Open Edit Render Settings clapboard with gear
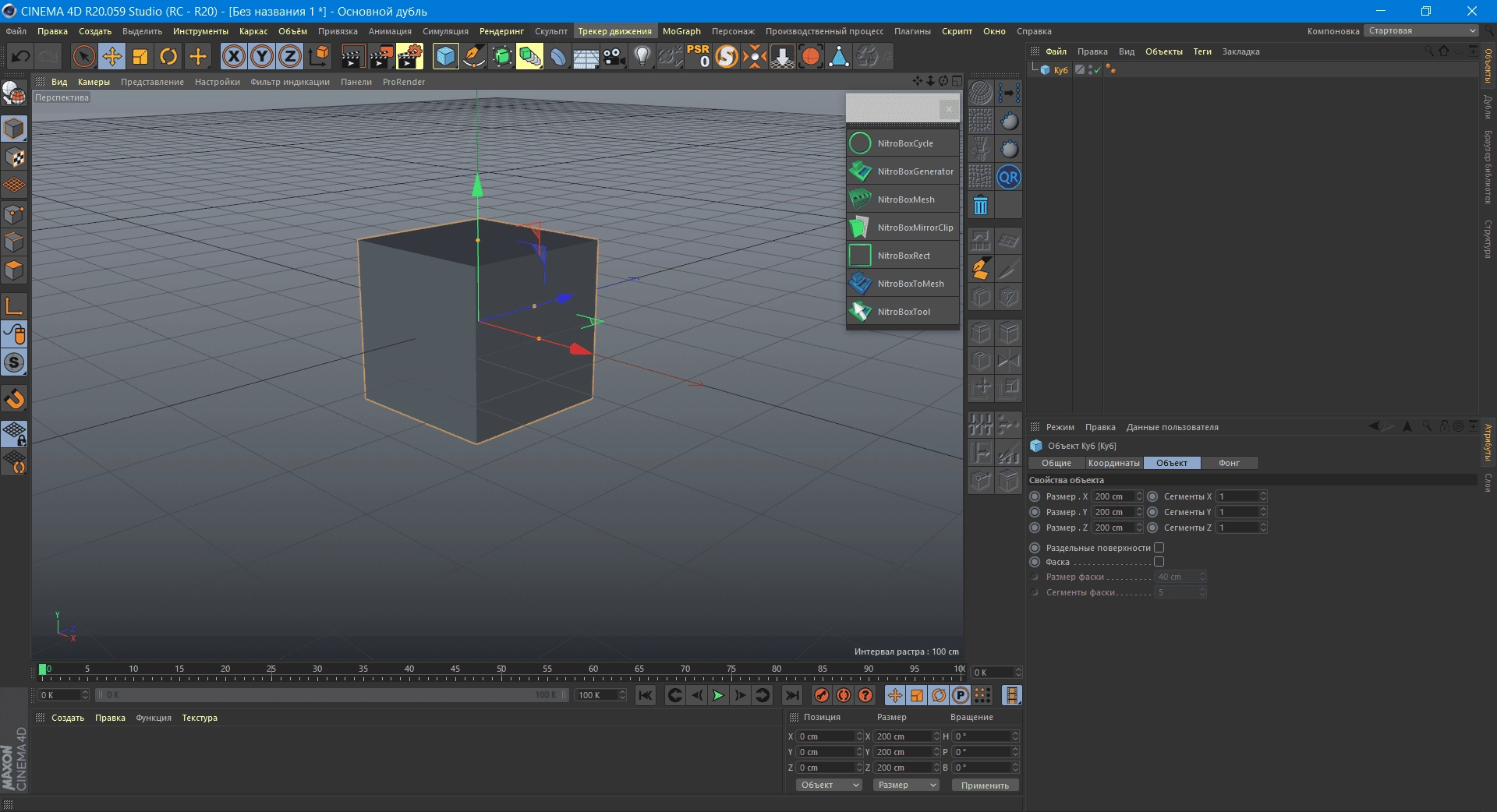The image size is (1497, 812). pyautogui.click(x=409, y=56)
